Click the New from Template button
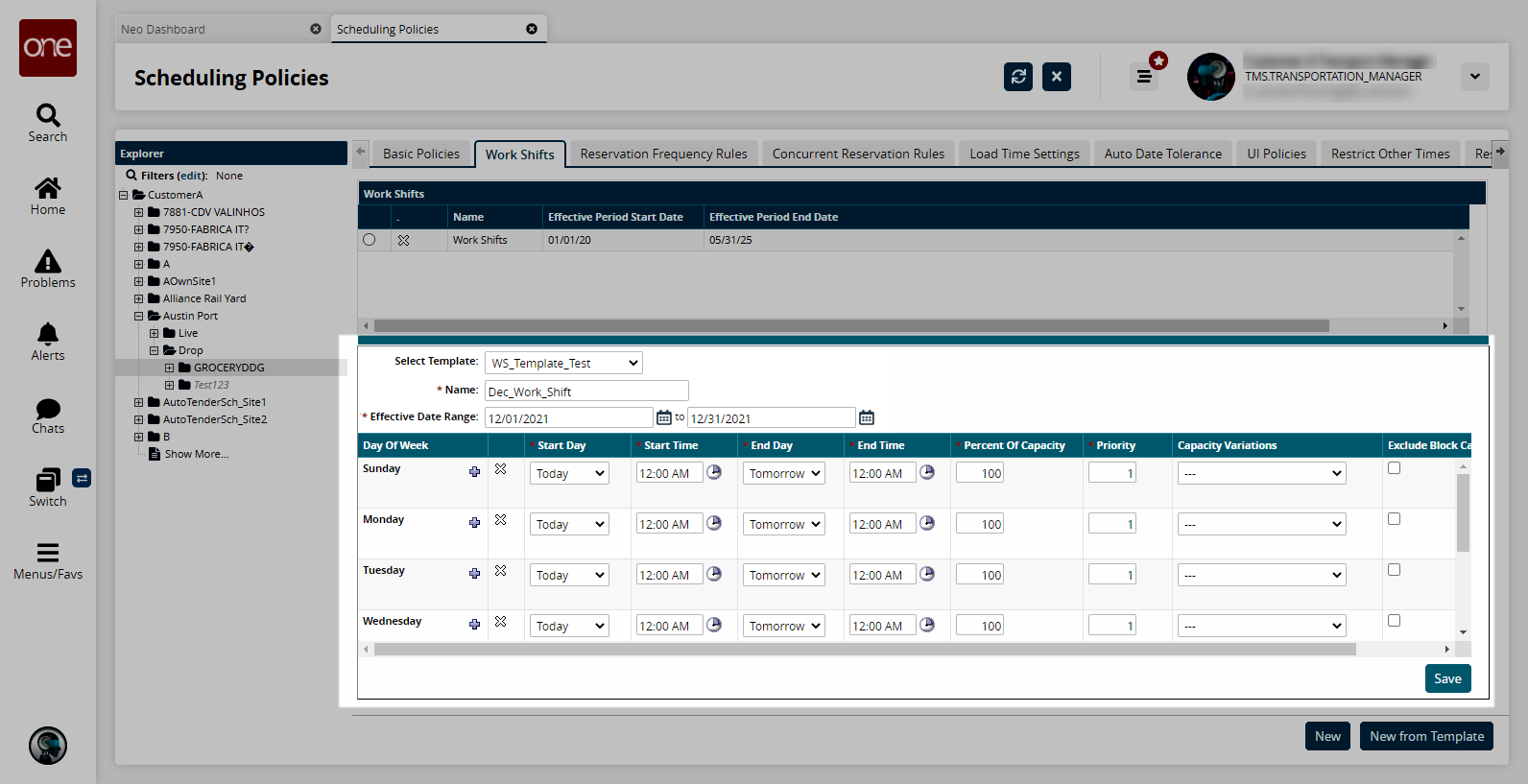This screenshot has width=1528, height=784. pyautogui.click(x=1426, y=736)
